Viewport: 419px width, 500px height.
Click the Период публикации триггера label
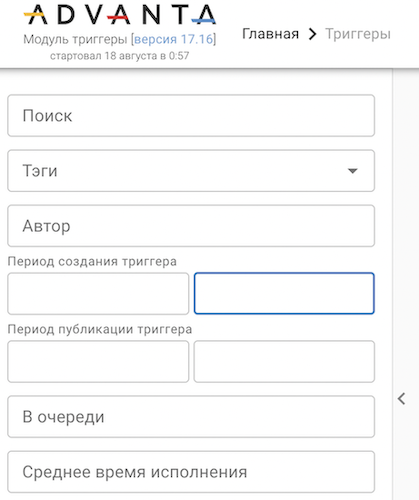click(100, 330)
